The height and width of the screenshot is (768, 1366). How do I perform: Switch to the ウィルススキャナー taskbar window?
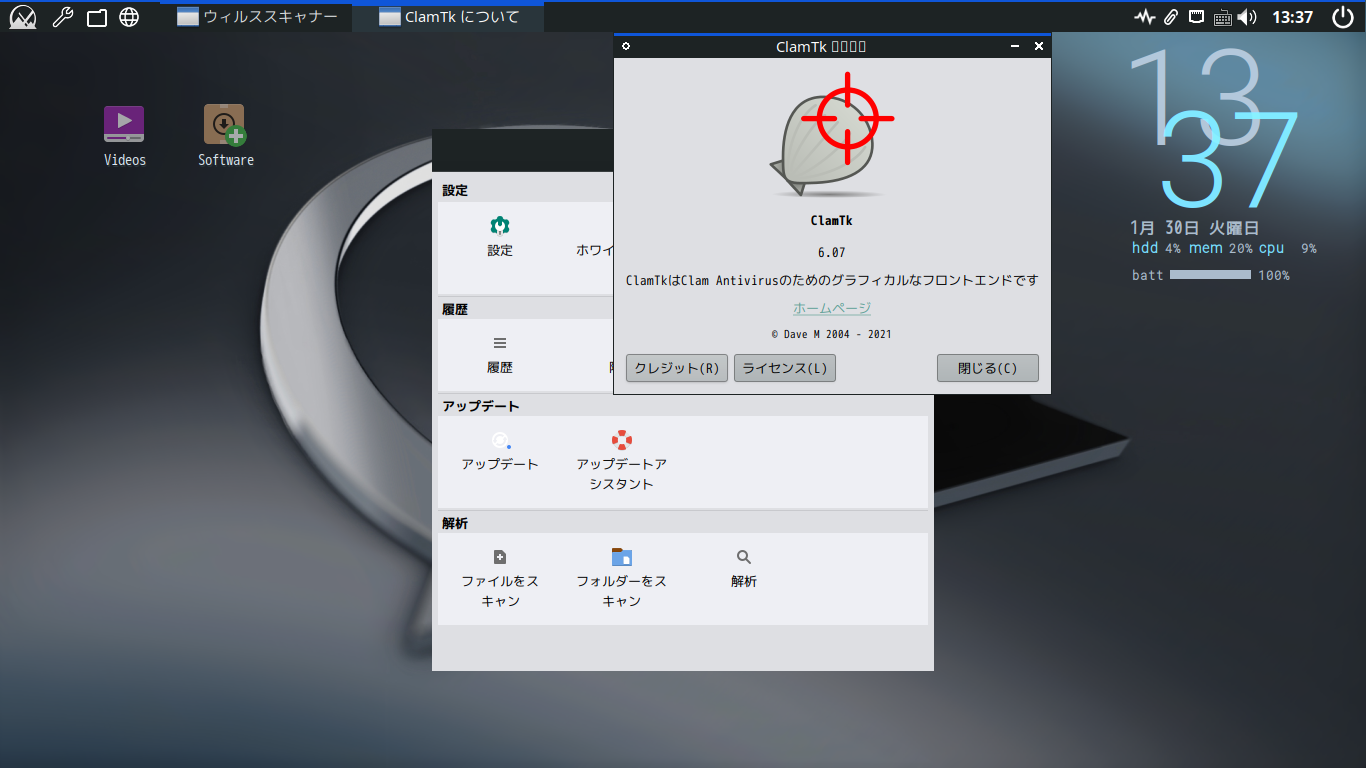click(256, 17)
